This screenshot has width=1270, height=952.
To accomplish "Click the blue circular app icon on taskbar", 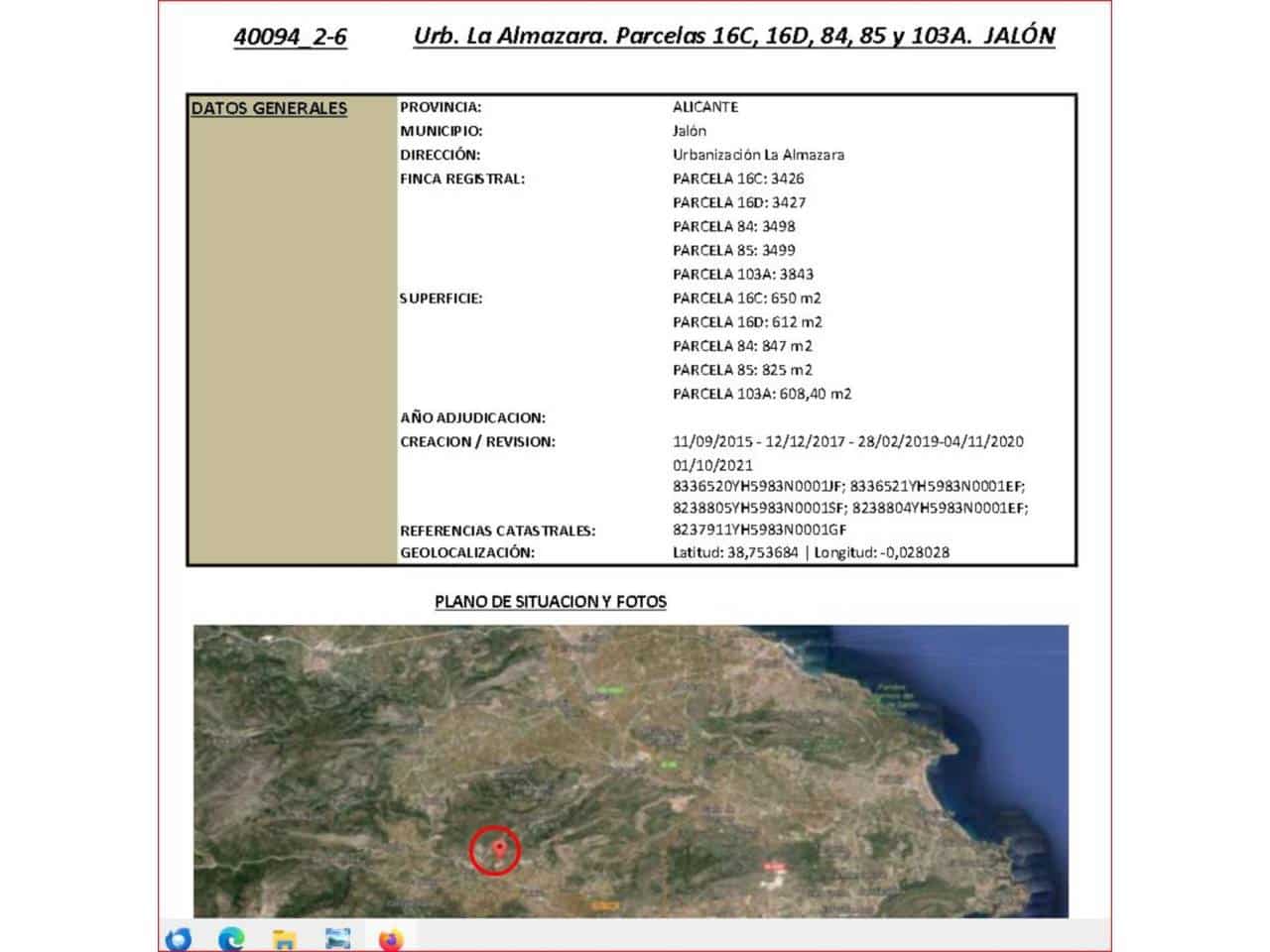I will click(179, 936).
